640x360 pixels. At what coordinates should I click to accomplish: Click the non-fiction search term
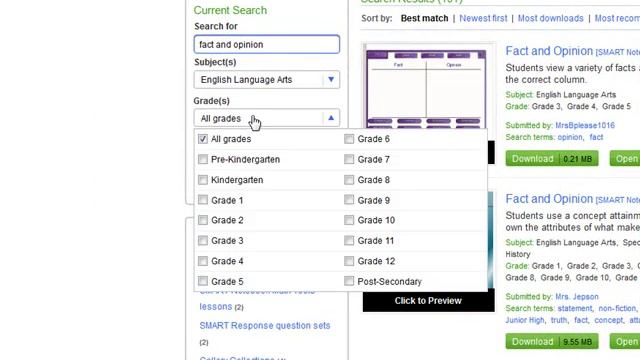[x=617, y=309]
